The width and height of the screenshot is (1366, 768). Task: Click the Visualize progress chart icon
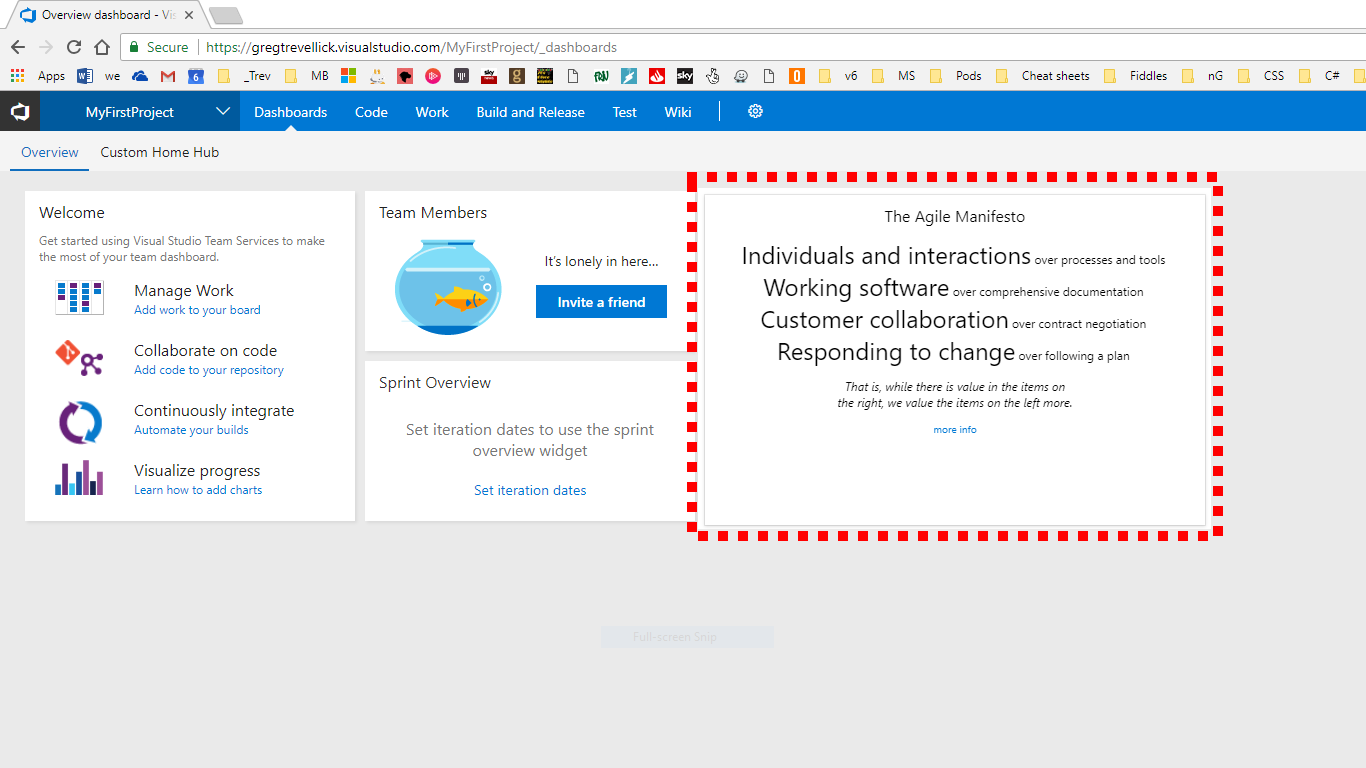[79, 479]
